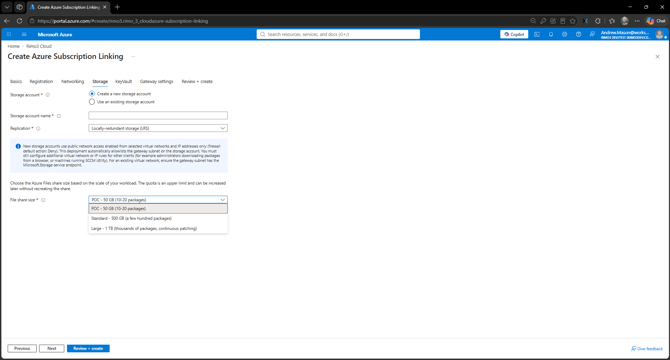Click info icon next to Storage account
Viewport: 670px width, 360px height.
[48, 95]
